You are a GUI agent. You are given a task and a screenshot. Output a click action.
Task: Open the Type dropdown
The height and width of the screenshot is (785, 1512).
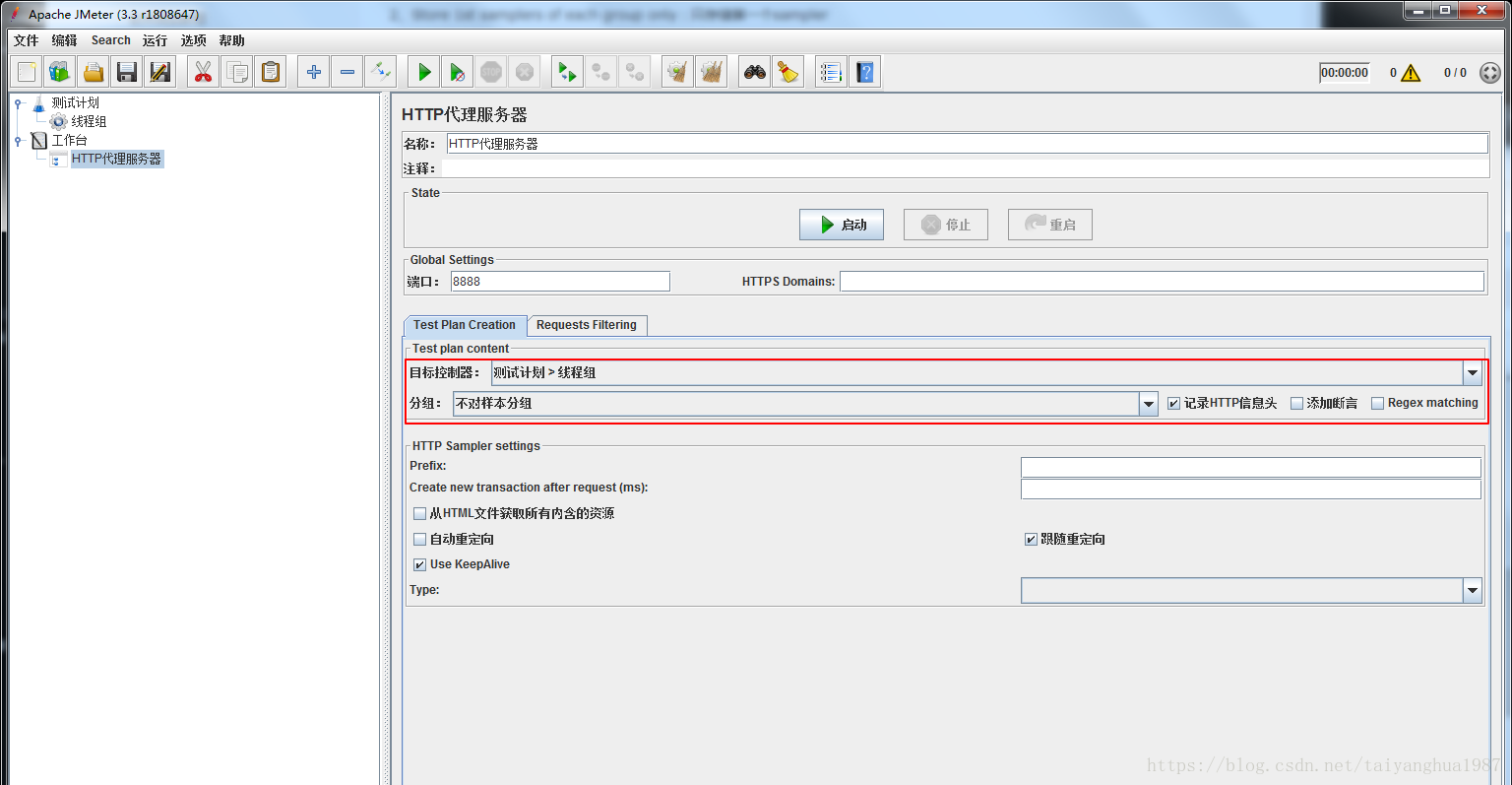[x=1473, y=591]
